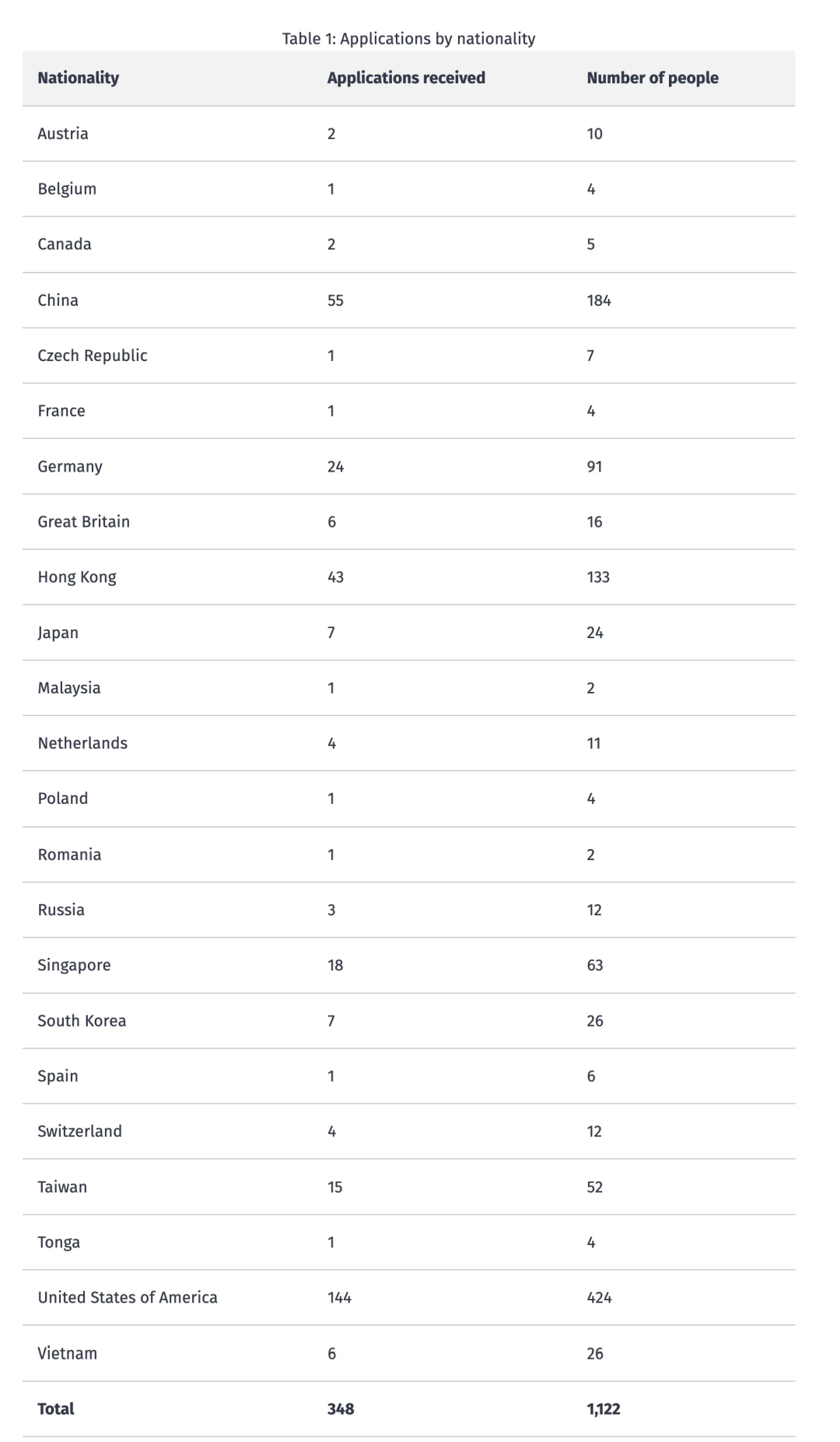The image size is (840, 1442).
Task: Select the Great Britain row label
Action: pos(84,522)
